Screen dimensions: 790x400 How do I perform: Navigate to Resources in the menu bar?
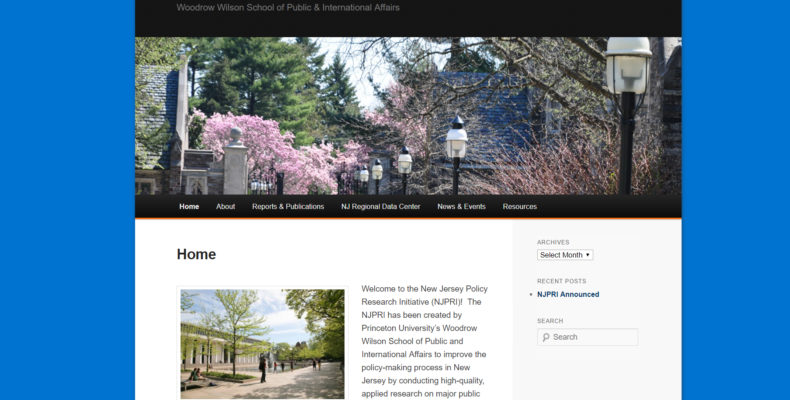[x=519, y=207]
